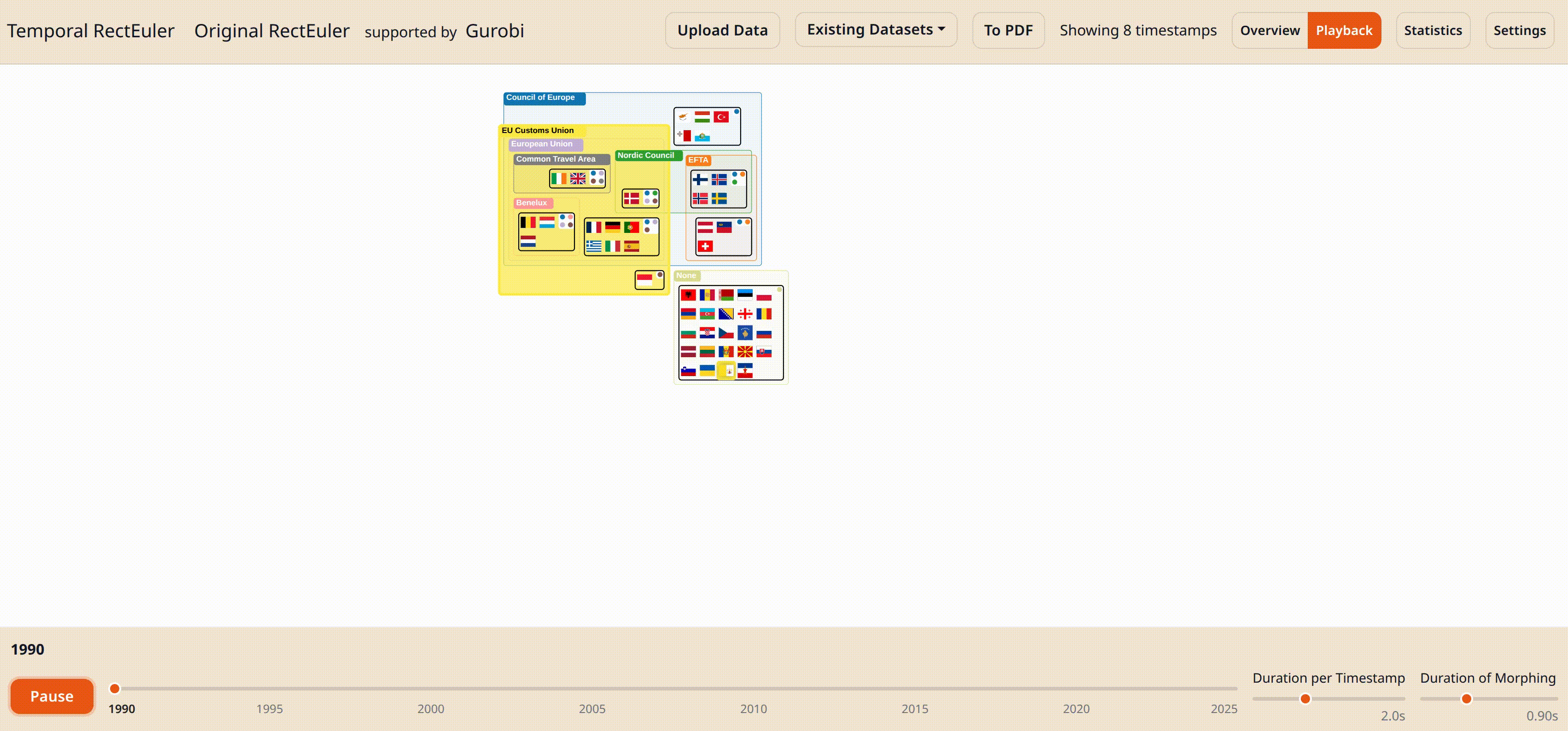
Task: Click the Denmark flag in Nordic Council
Action: point(631,198)
